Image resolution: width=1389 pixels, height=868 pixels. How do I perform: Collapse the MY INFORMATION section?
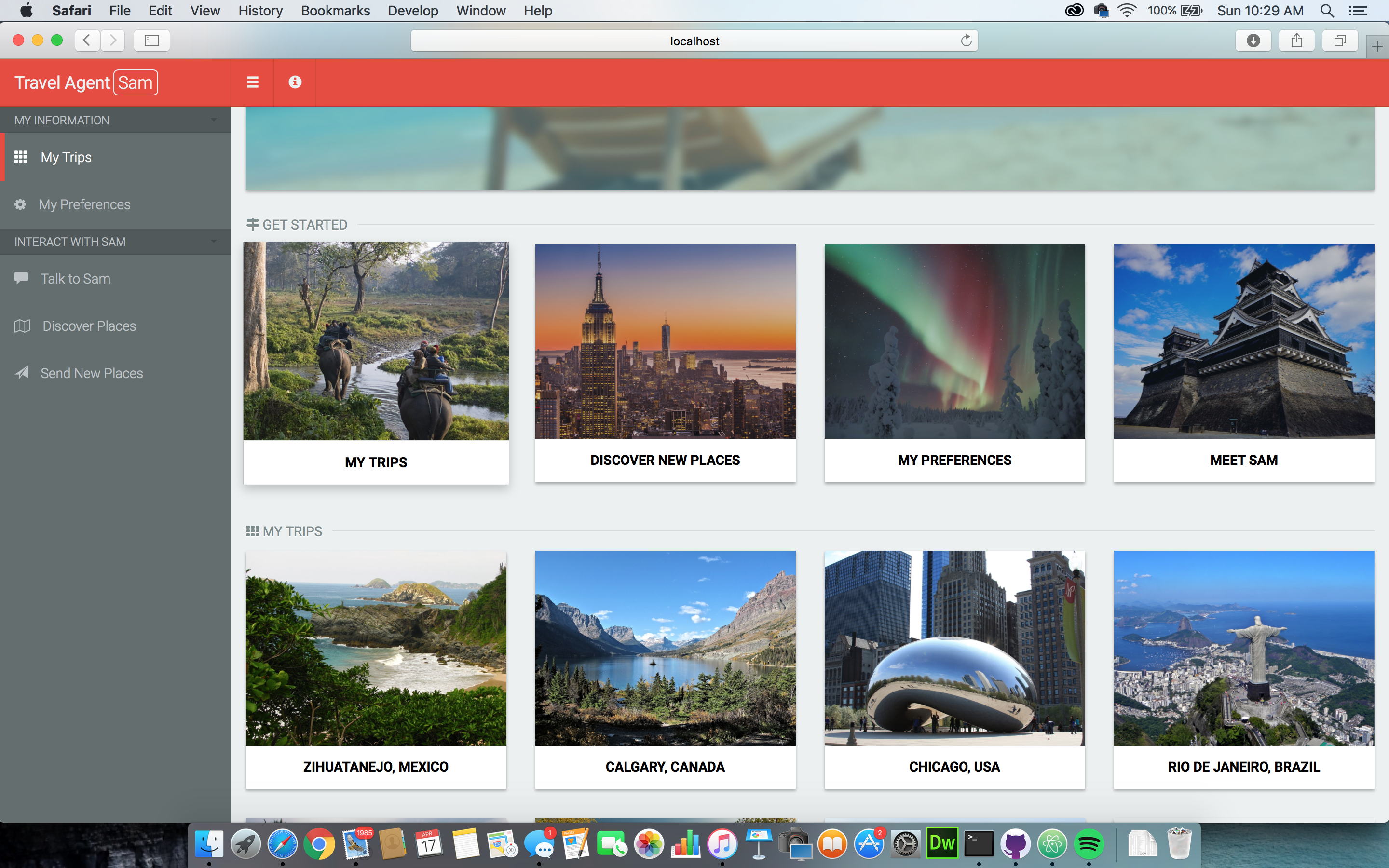point(214,120)
